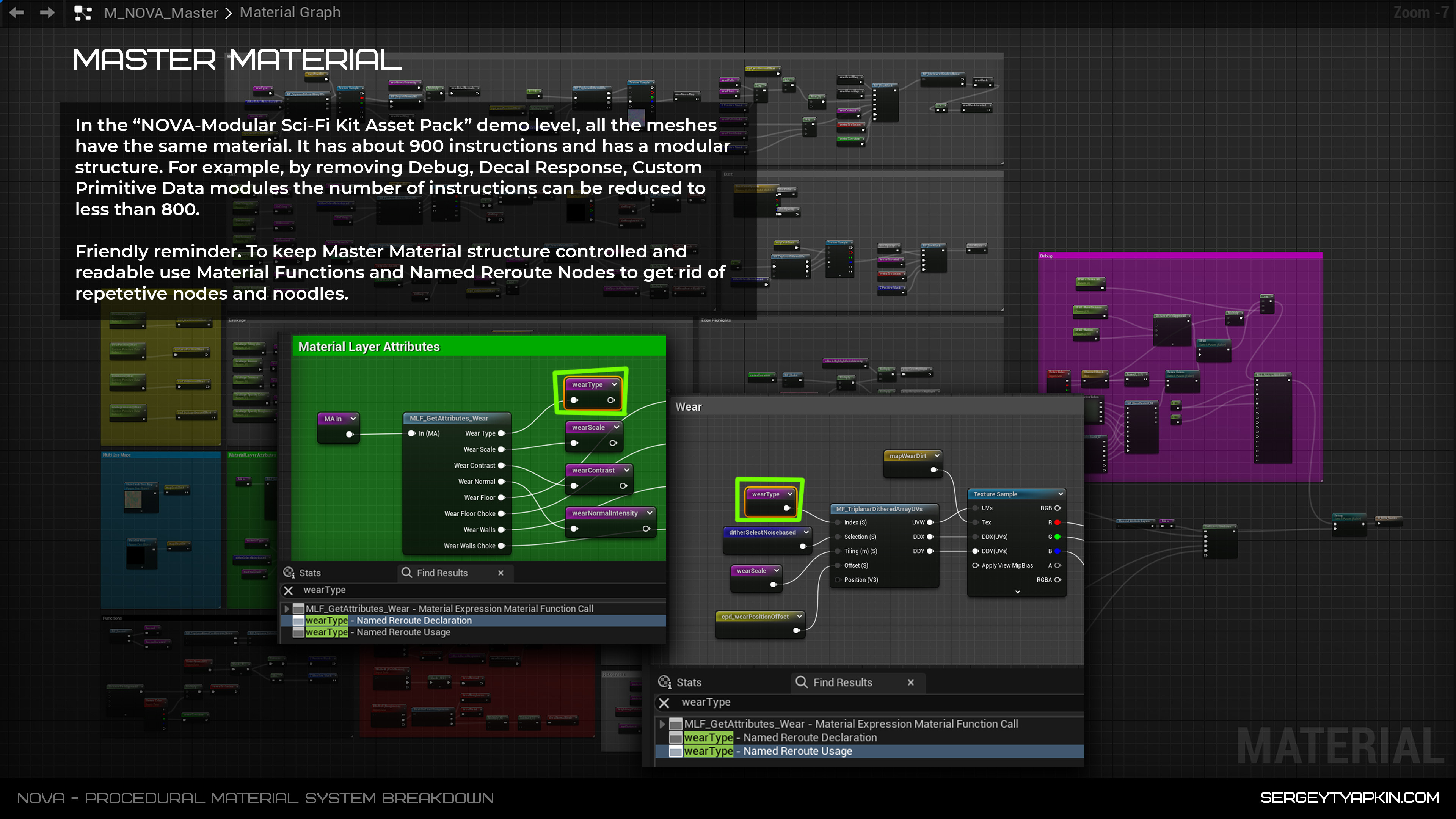This screenshot has height=819, width=1456.
Task: Expand MLF_GetAttributes_Wear result in the Wear panel
Action: tap(662, 724)
